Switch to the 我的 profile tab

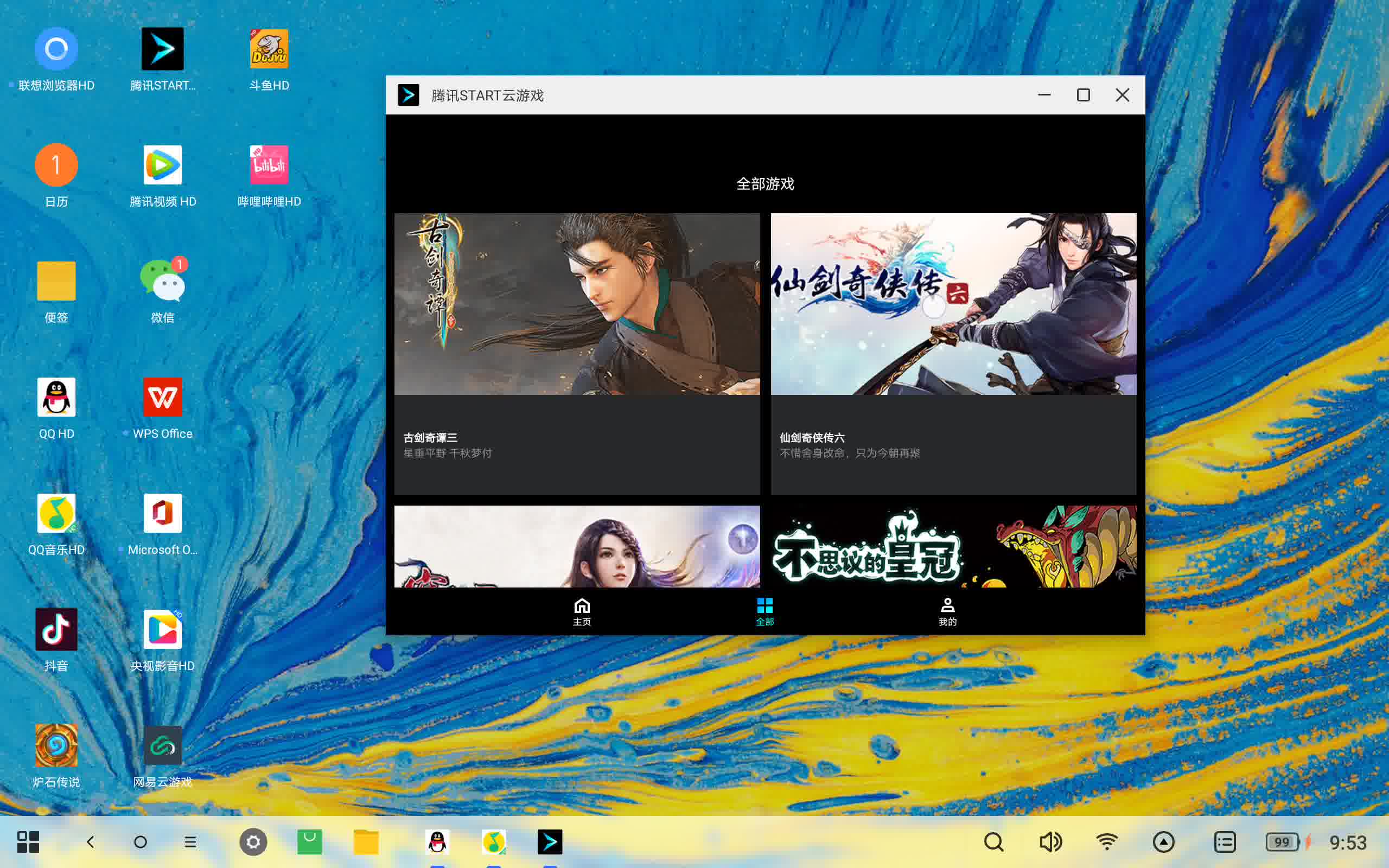pos(947,611)
